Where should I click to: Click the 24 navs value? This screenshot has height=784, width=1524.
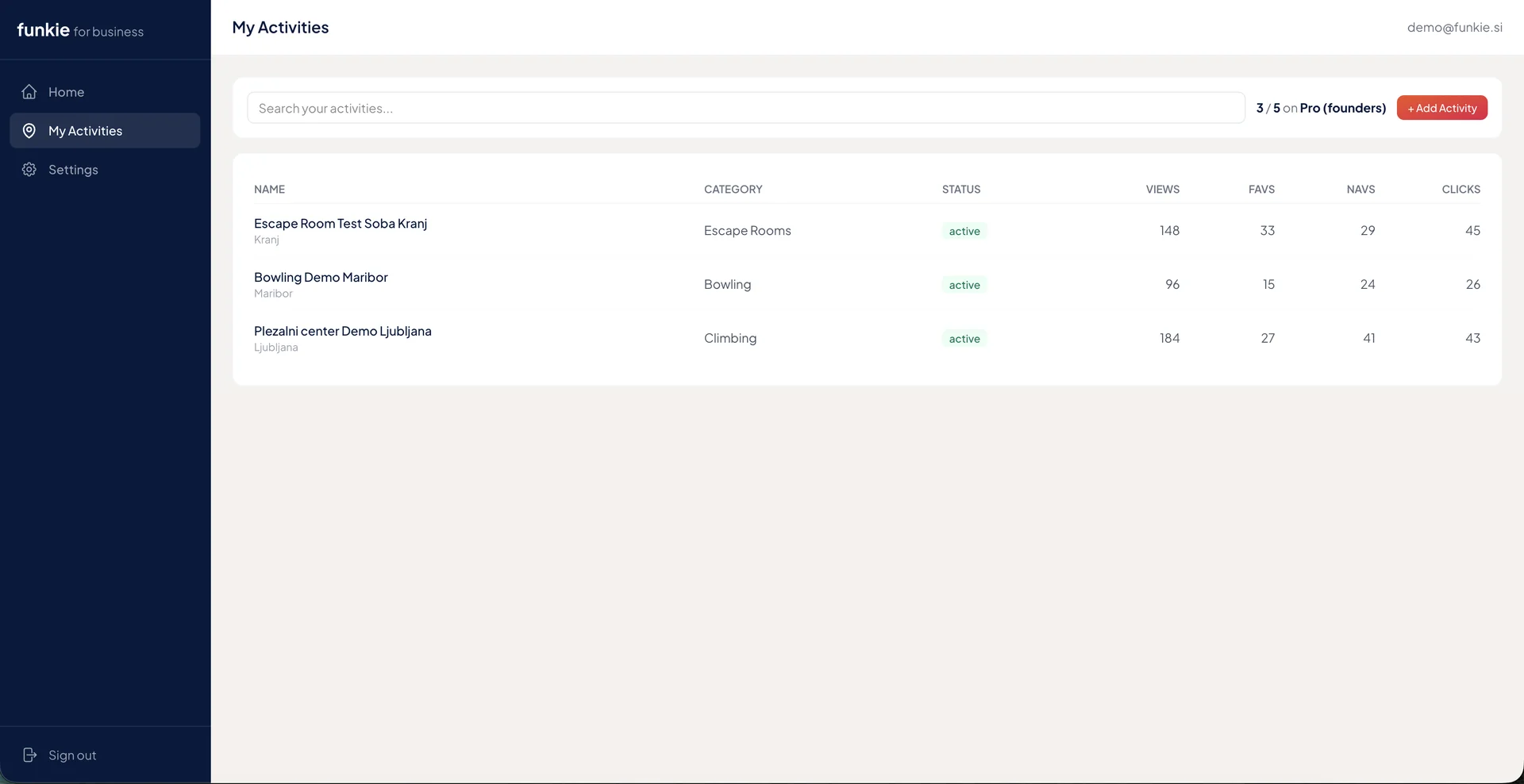[1368, 284]
